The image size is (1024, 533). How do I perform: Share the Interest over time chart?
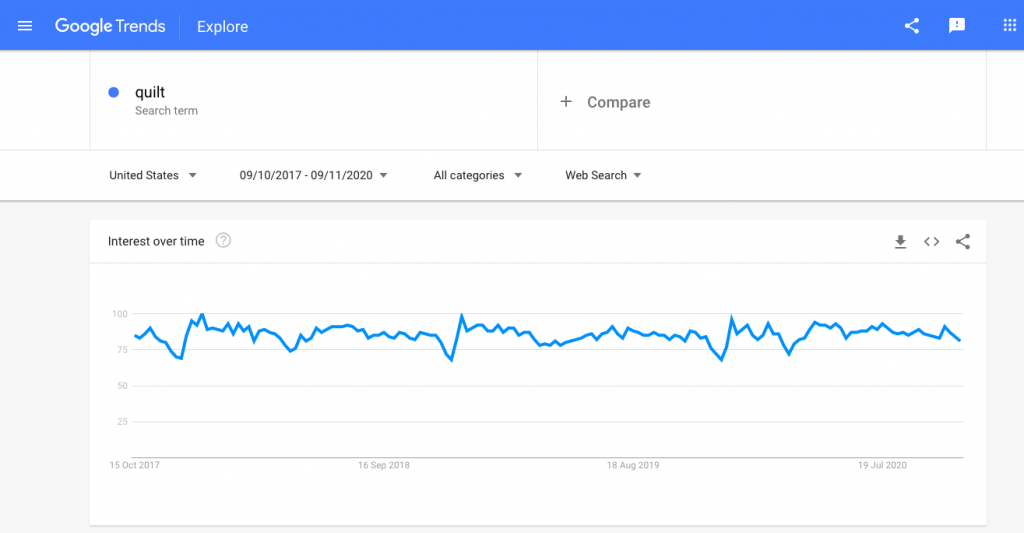pos(963,242)
